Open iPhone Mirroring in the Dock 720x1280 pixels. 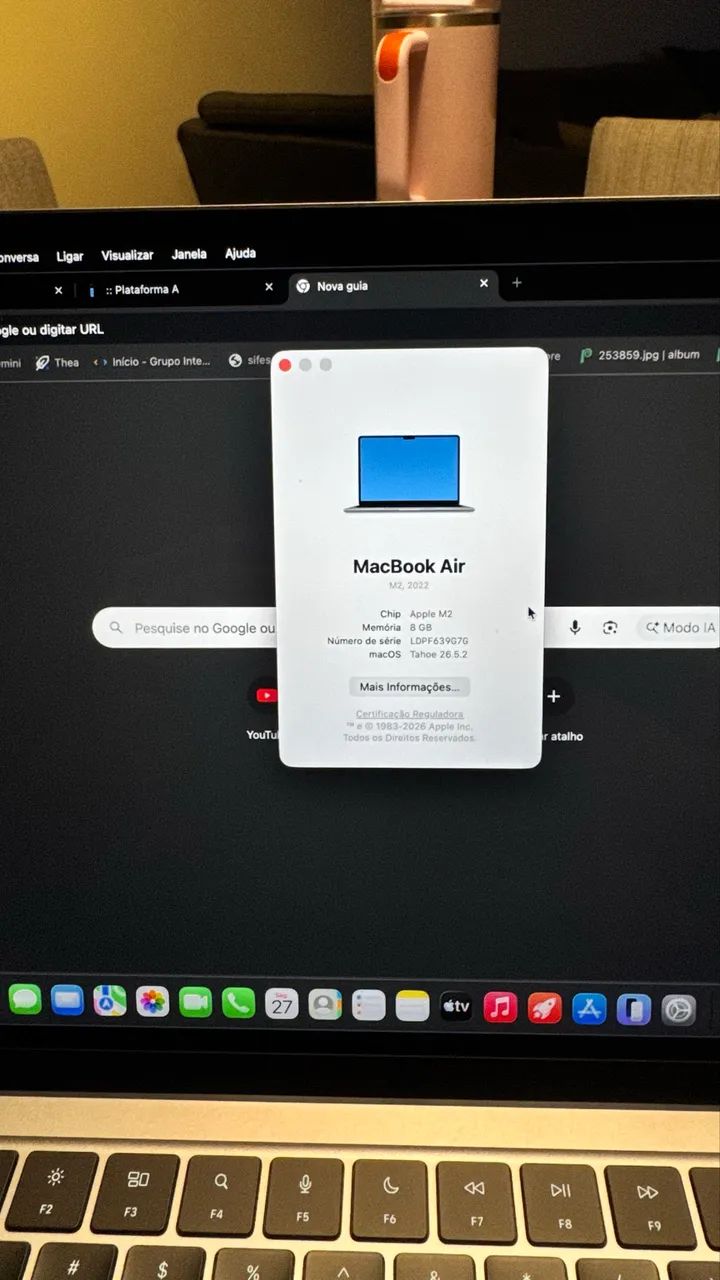[x=634, y=1010]
